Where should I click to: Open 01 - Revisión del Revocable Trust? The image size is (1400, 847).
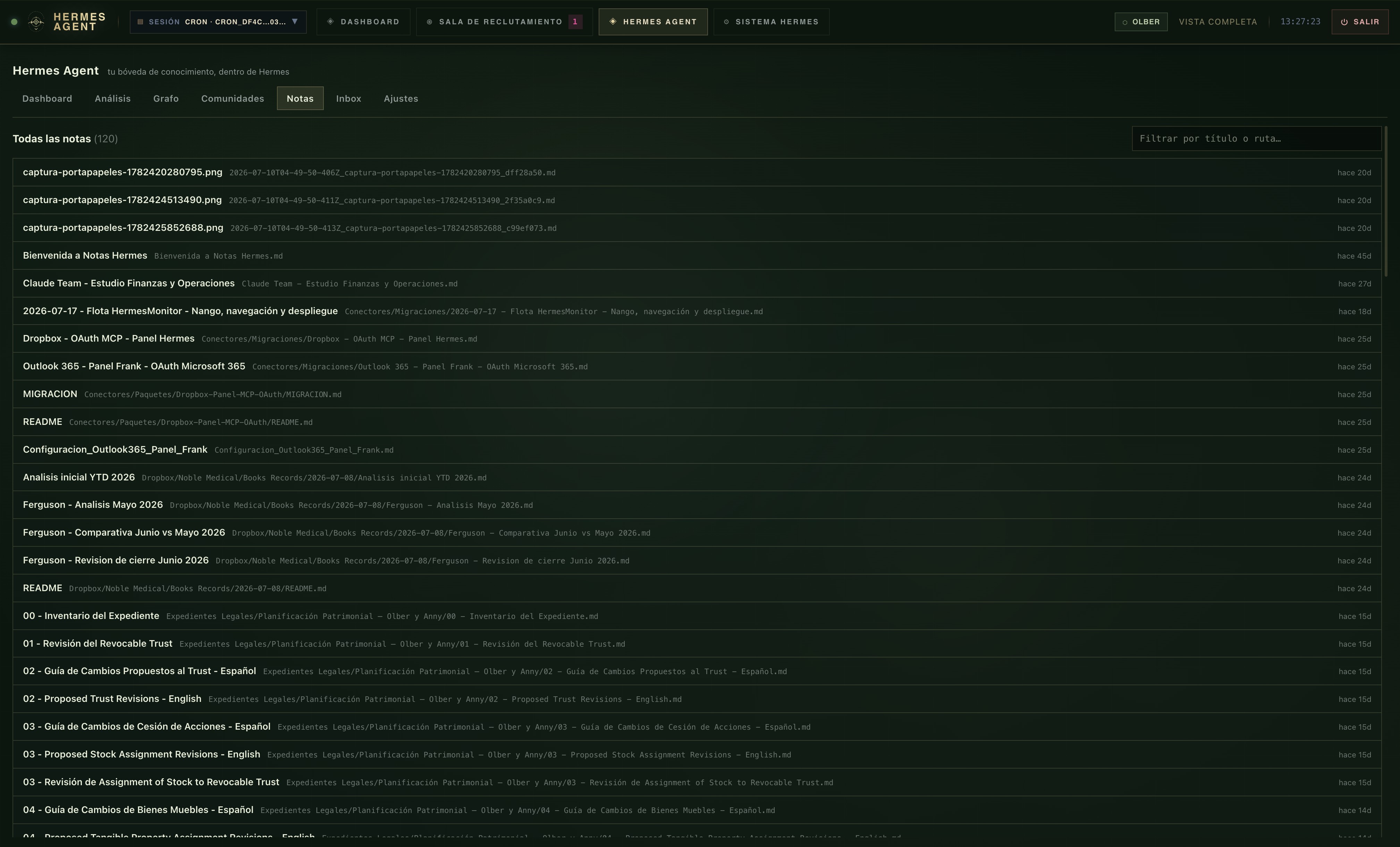pos(697,644)
